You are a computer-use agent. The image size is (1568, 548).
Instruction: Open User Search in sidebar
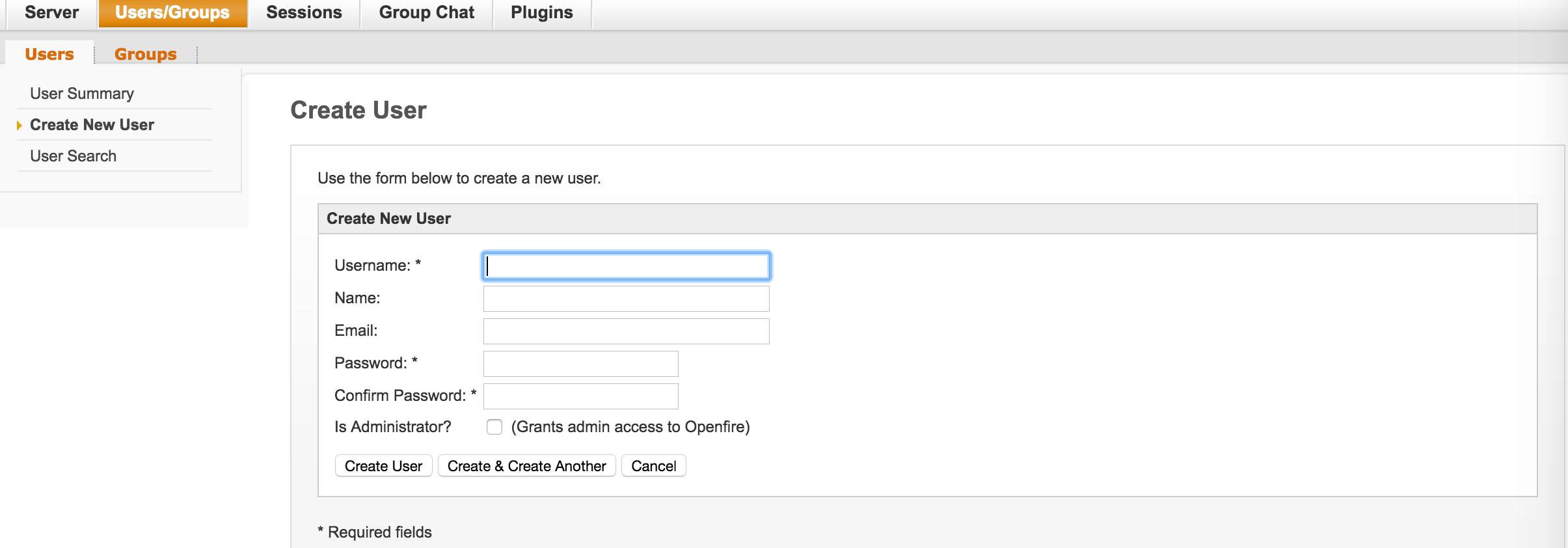[x=73, y=156]
